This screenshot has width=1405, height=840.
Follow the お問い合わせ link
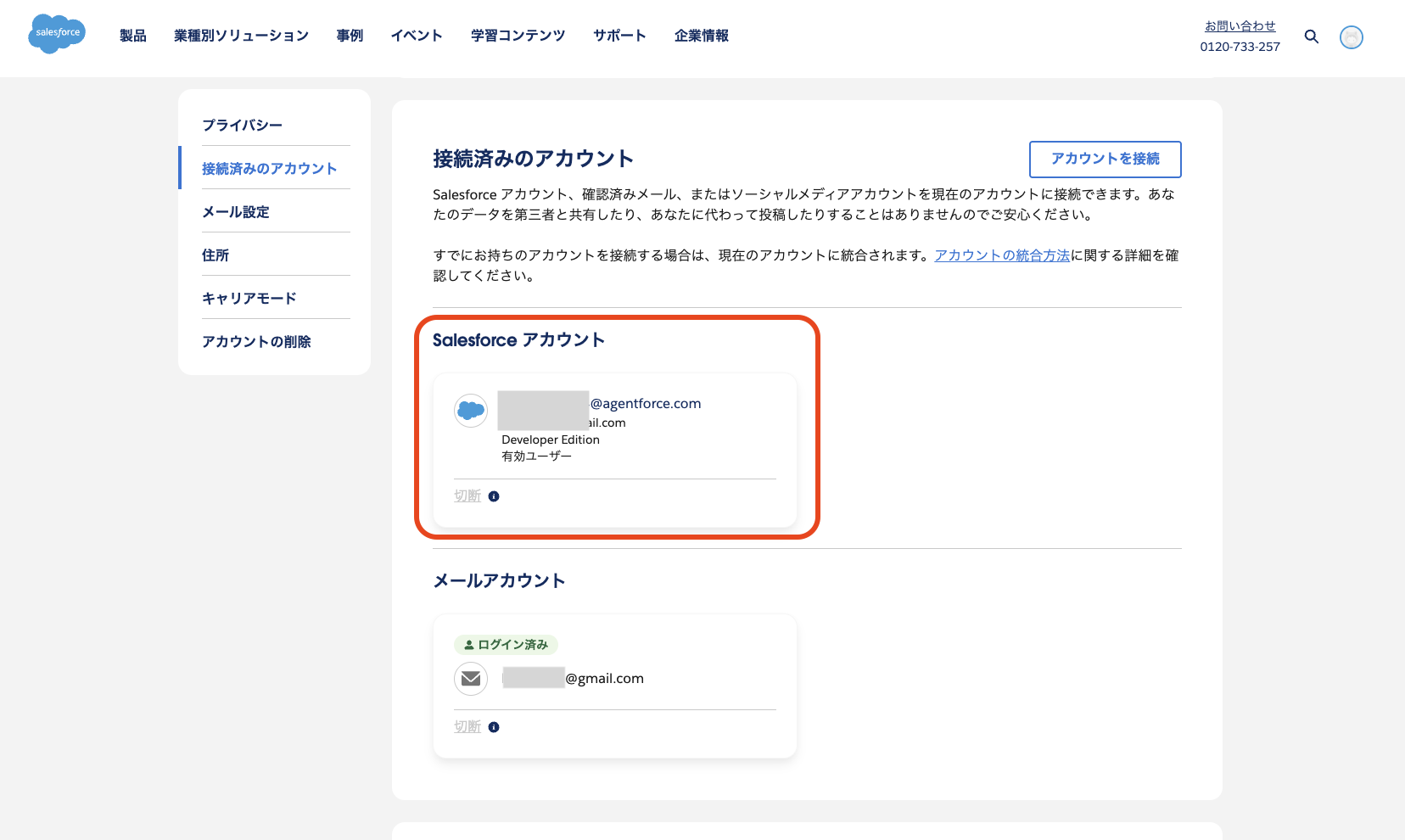1240,26
